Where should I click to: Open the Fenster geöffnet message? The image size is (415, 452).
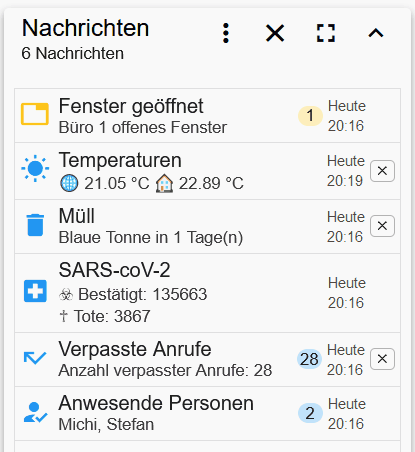pos(207,116)
